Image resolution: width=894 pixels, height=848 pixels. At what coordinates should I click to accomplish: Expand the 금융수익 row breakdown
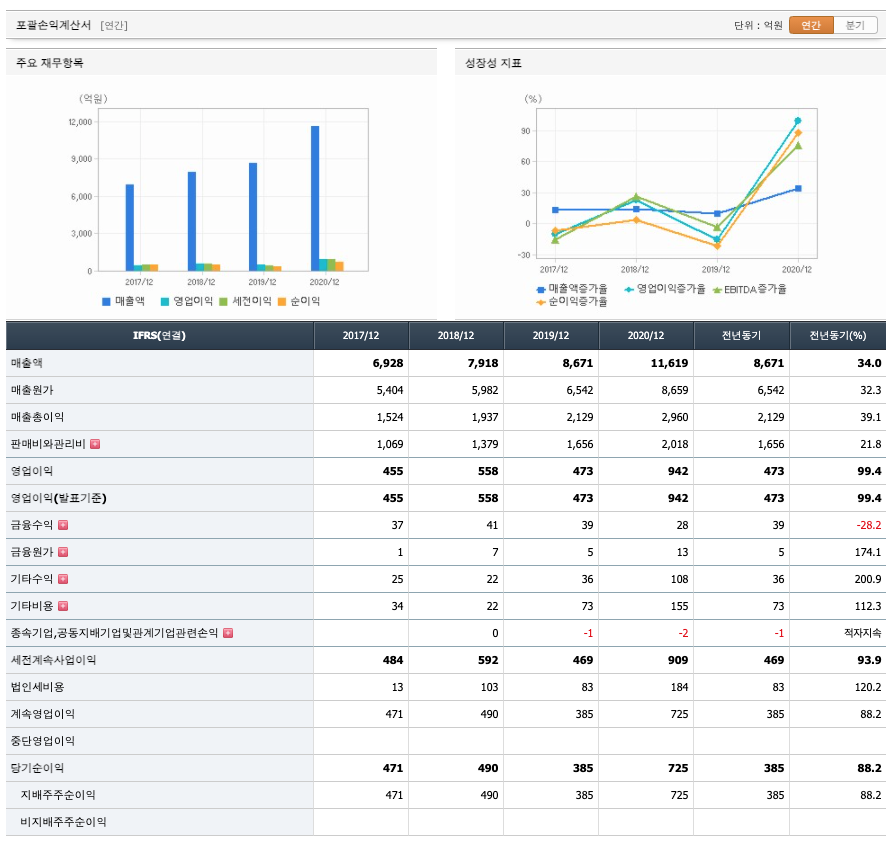click(63, 525)
